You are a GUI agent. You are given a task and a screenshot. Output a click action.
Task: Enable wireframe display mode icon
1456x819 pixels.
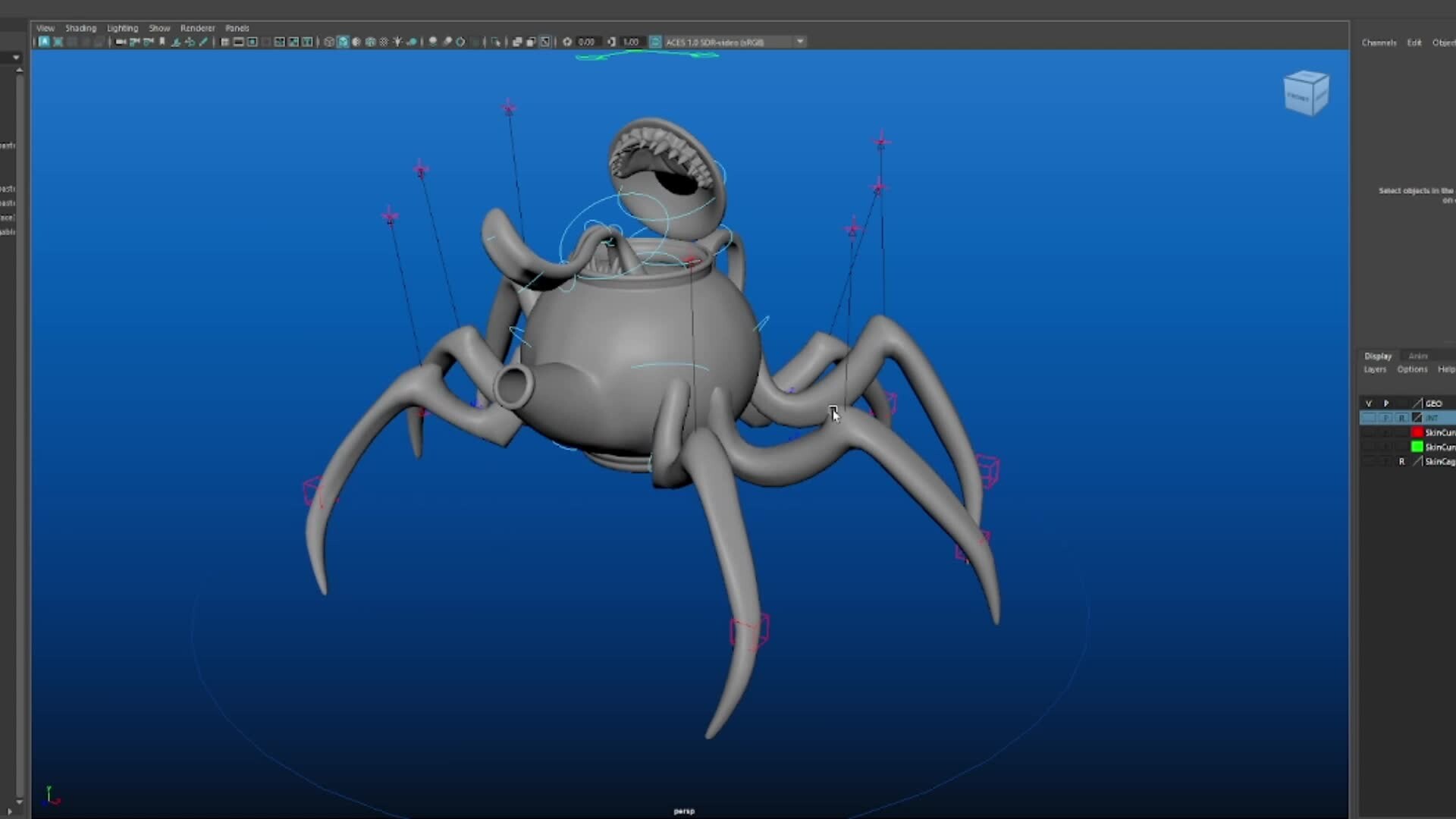click(x=329, y=42)
